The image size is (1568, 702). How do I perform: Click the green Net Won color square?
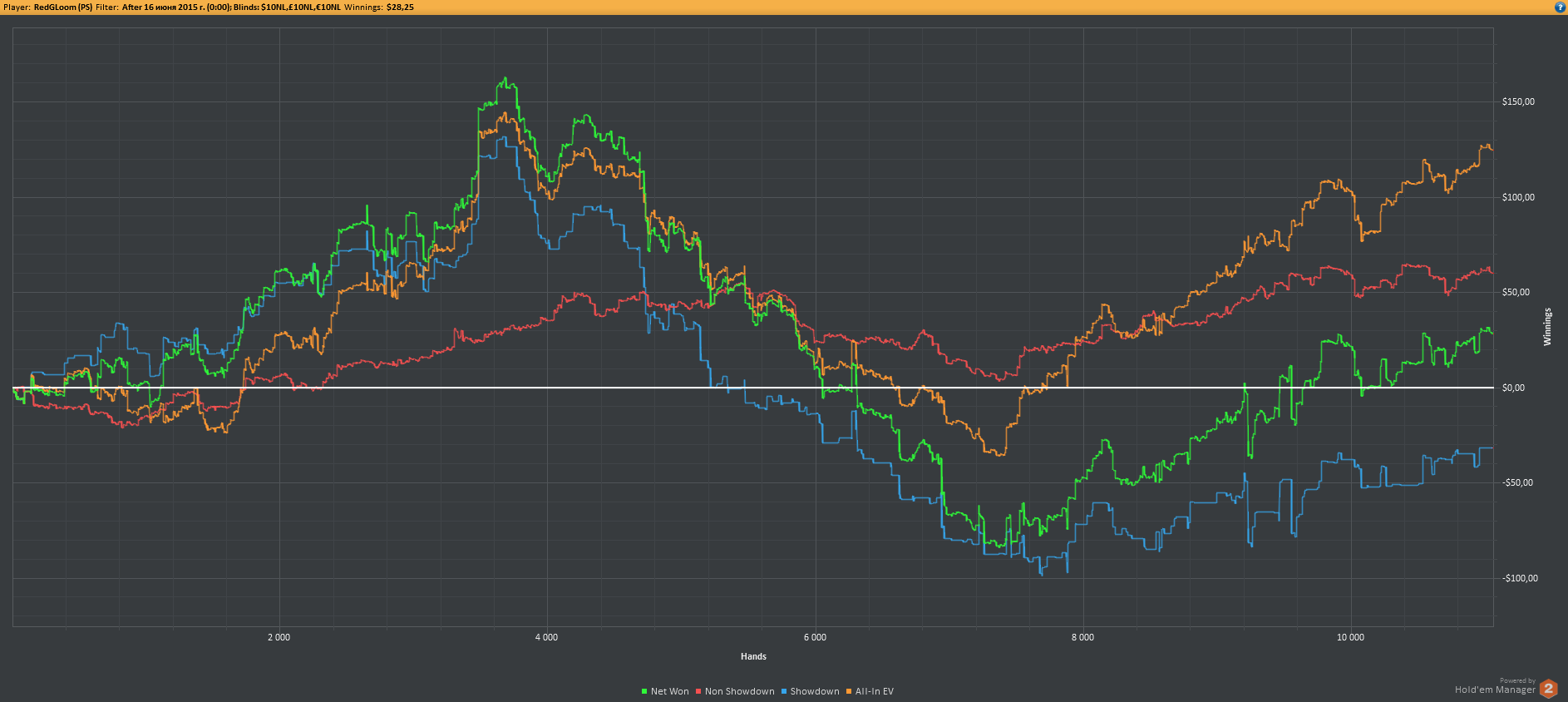tap(644, 691)
